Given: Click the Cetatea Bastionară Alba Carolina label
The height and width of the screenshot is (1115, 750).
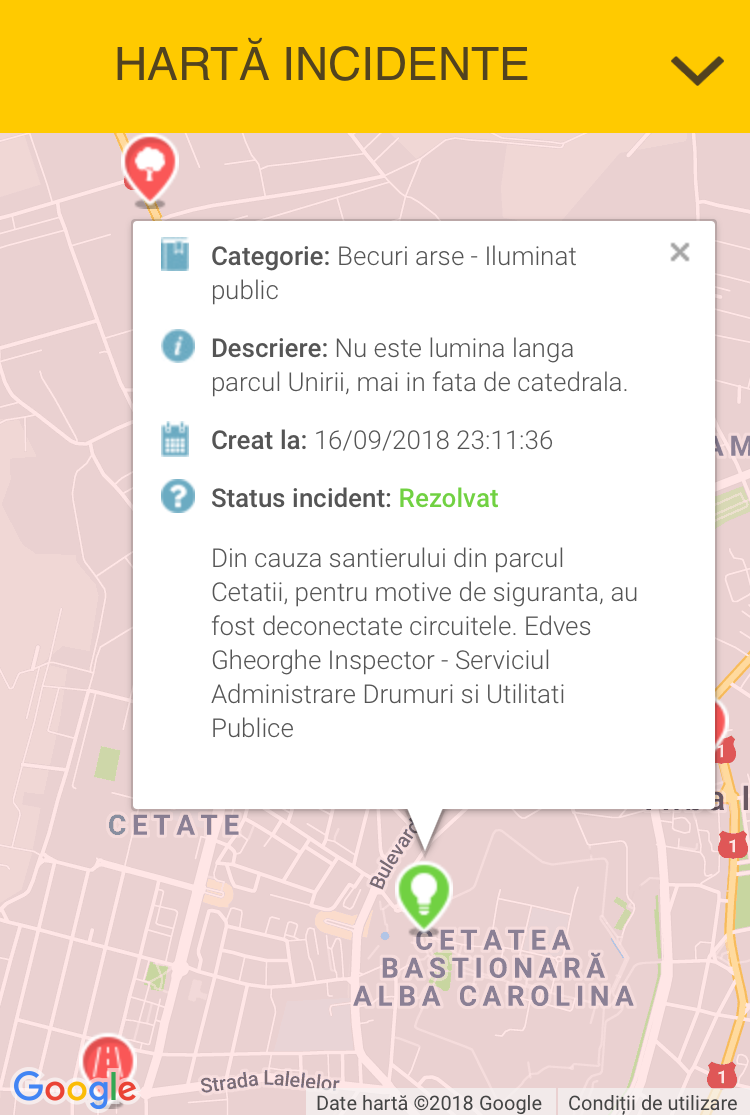Looking at the screenshot, I should point(494,968).
